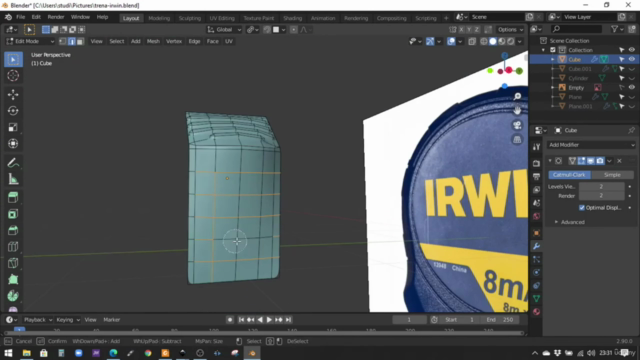
Task: Enable face select mode
Action: (x=80, y=41)
